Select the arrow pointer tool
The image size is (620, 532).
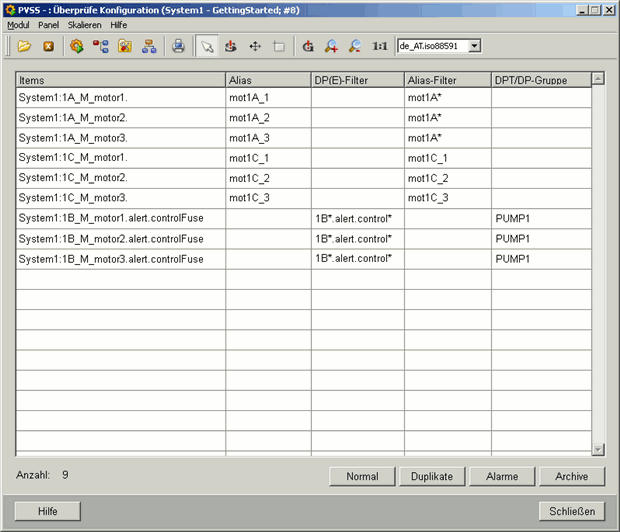pos(207,46)
